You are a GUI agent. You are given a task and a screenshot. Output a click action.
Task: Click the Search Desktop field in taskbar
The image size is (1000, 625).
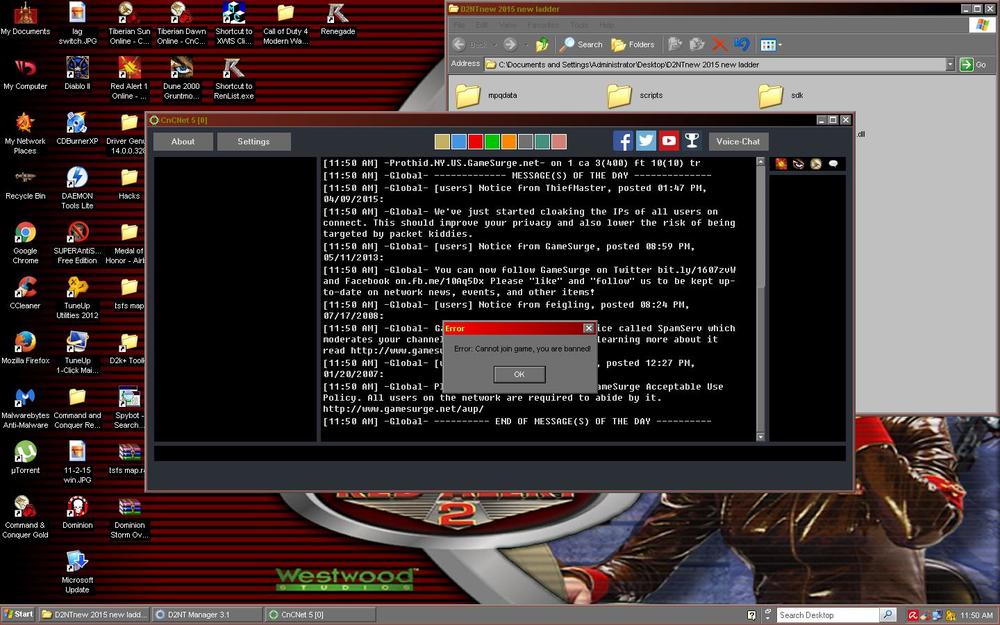[x=828, y=615]
